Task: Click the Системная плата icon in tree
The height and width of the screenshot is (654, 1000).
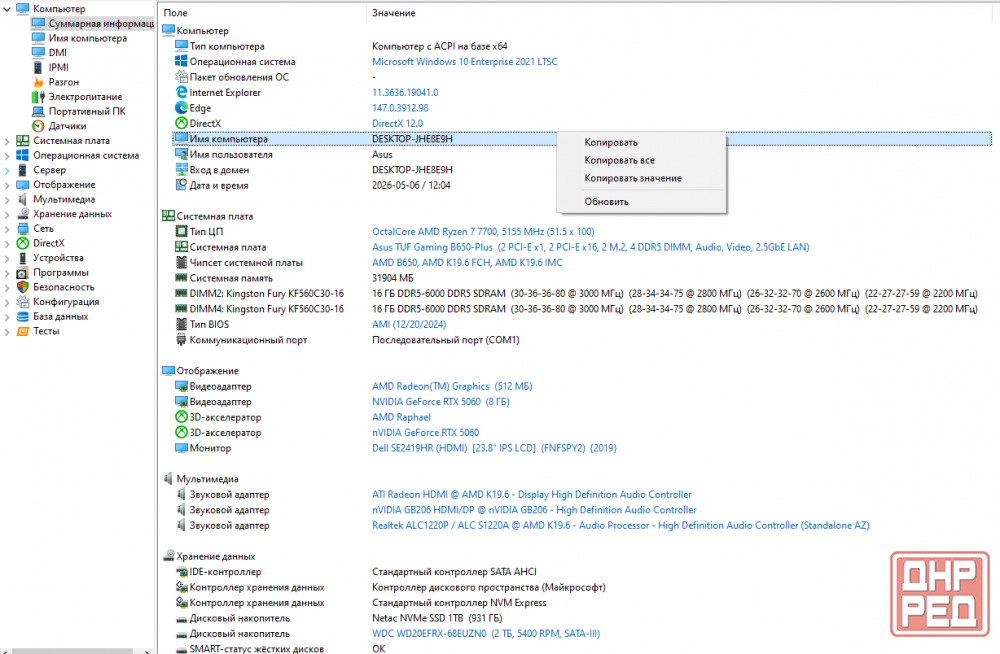Action: click(x=23, y=140)
